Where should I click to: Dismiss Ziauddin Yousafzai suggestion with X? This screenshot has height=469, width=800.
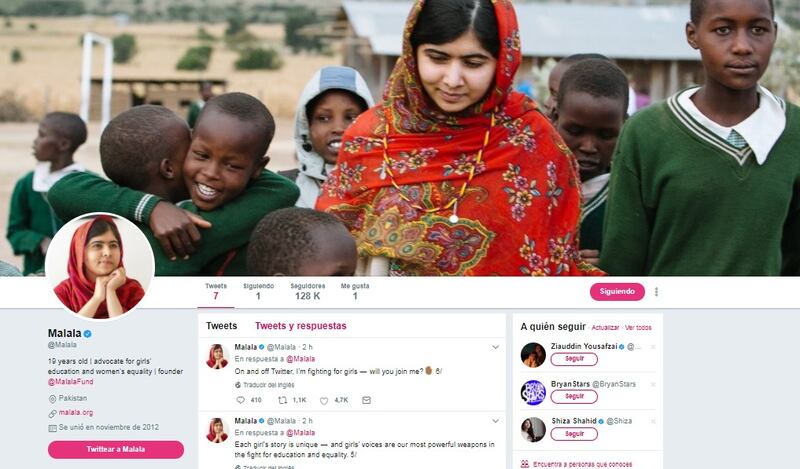(653, 347)
